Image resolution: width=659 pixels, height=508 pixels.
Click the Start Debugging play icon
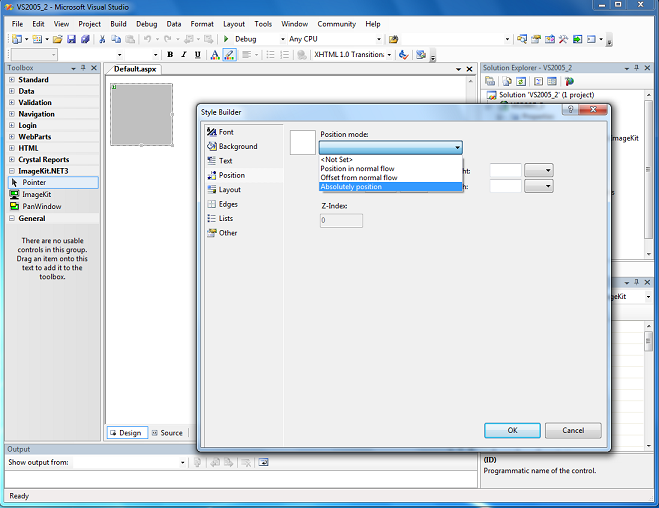[226, 39]
